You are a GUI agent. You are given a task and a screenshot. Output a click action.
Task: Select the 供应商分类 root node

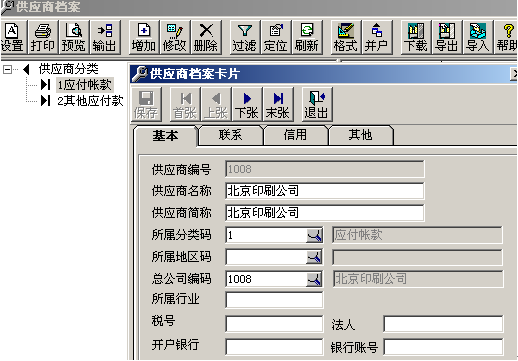[68, 69]
